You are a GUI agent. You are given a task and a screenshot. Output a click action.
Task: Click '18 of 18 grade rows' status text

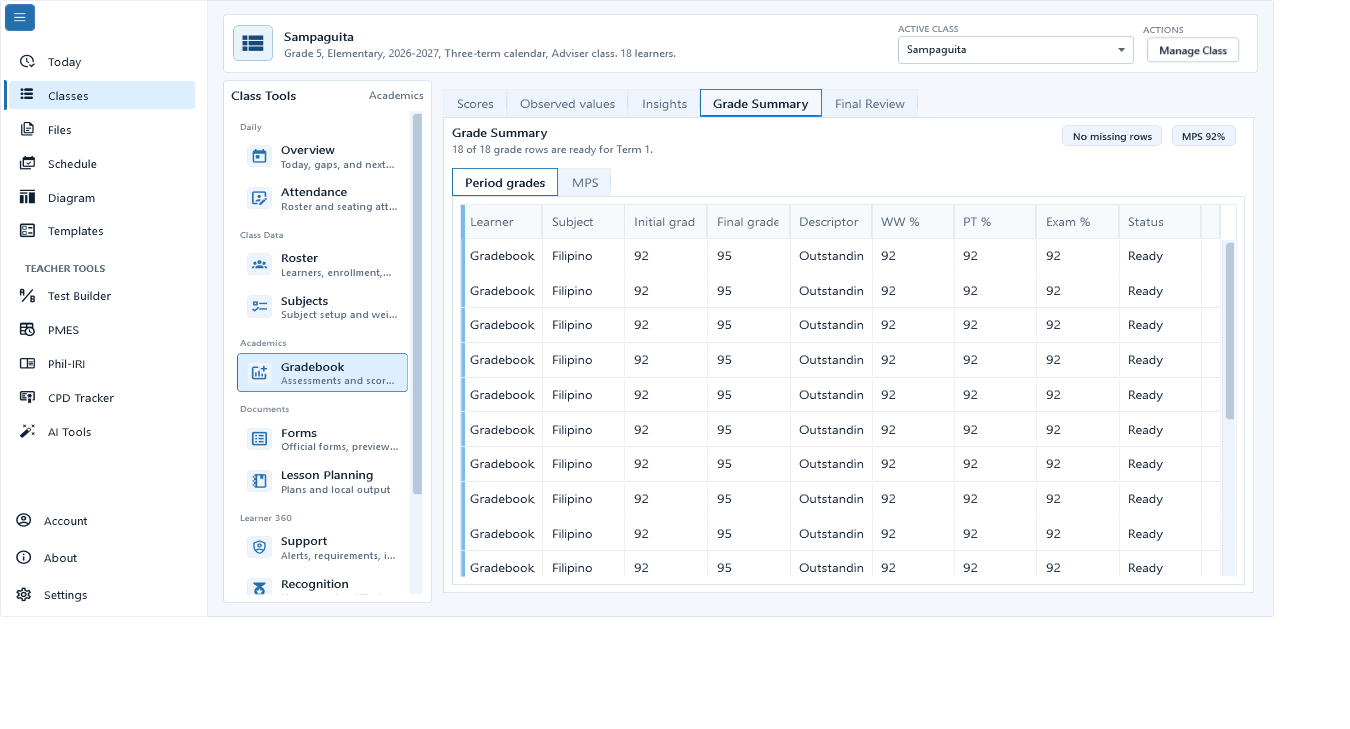point(552,149)
